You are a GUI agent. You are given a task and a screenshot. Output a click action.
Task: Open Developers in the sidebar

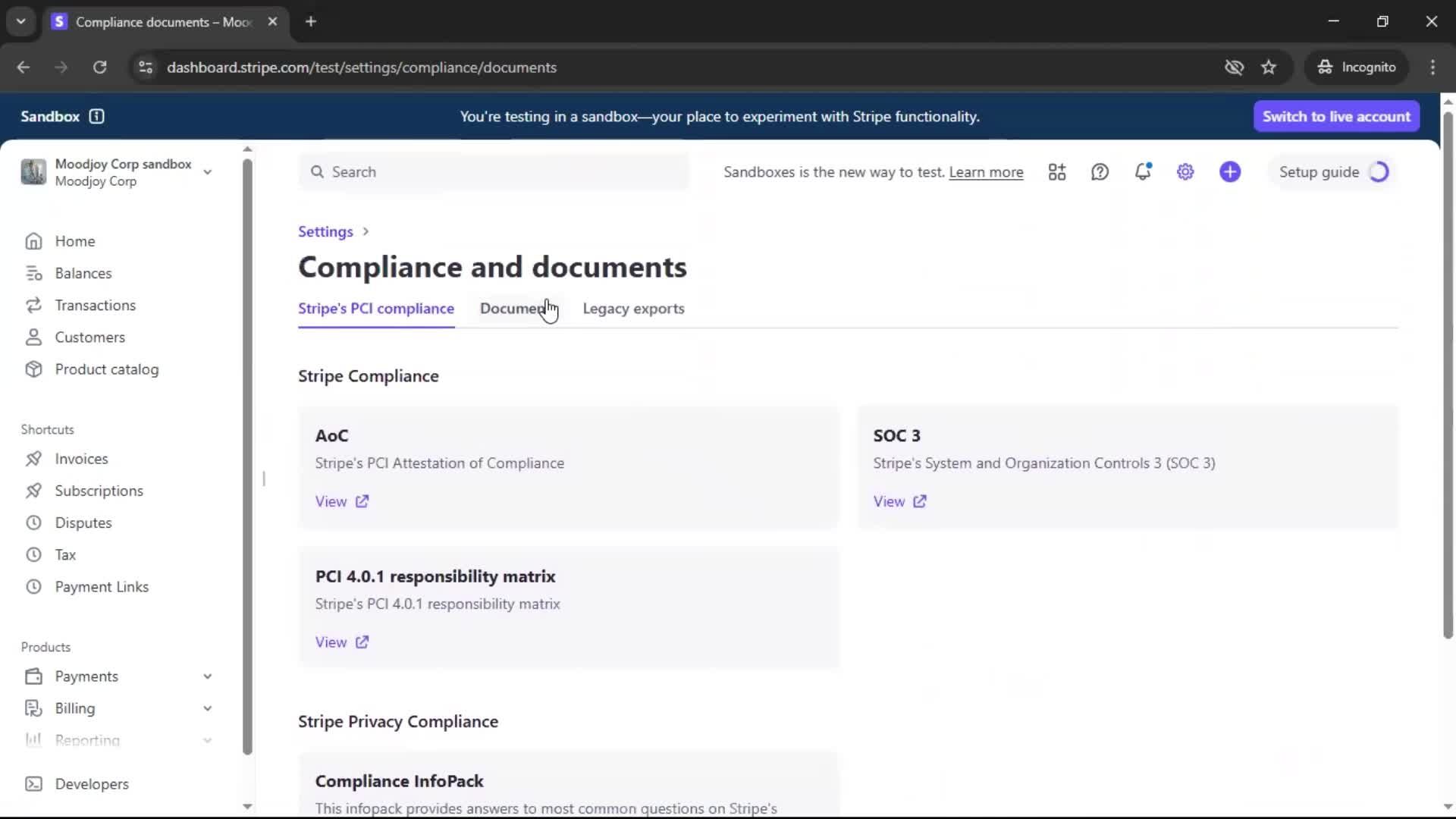tap(91, 783)
